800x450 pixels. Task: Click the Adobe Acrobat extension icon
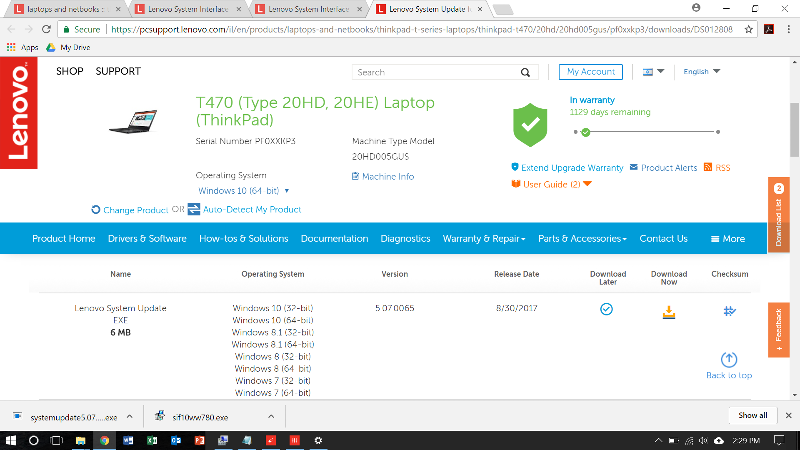(x=769, y=30)
